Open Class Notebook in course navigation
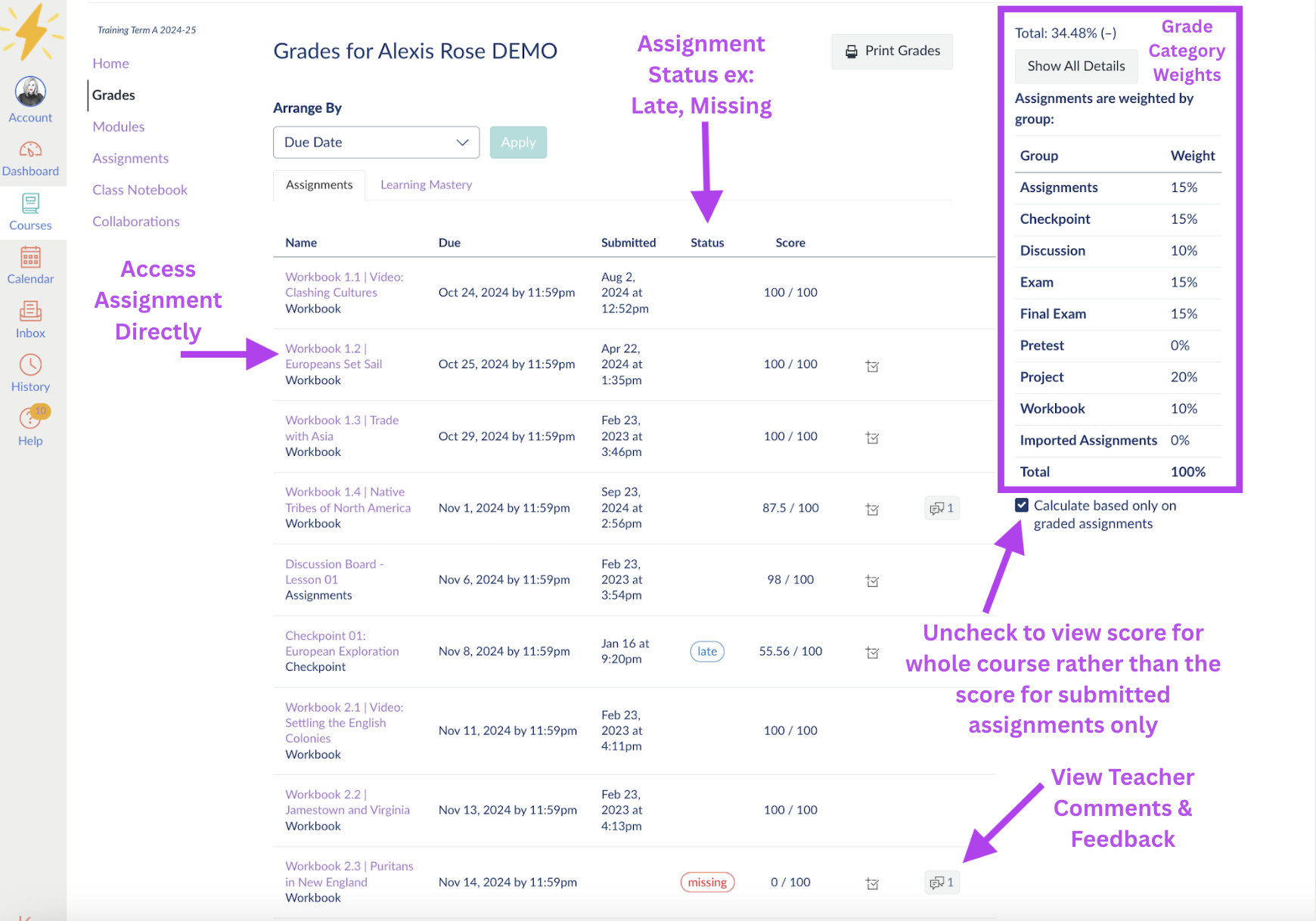This screenshot has width=1316, height=921. click(x=140, y=190)
